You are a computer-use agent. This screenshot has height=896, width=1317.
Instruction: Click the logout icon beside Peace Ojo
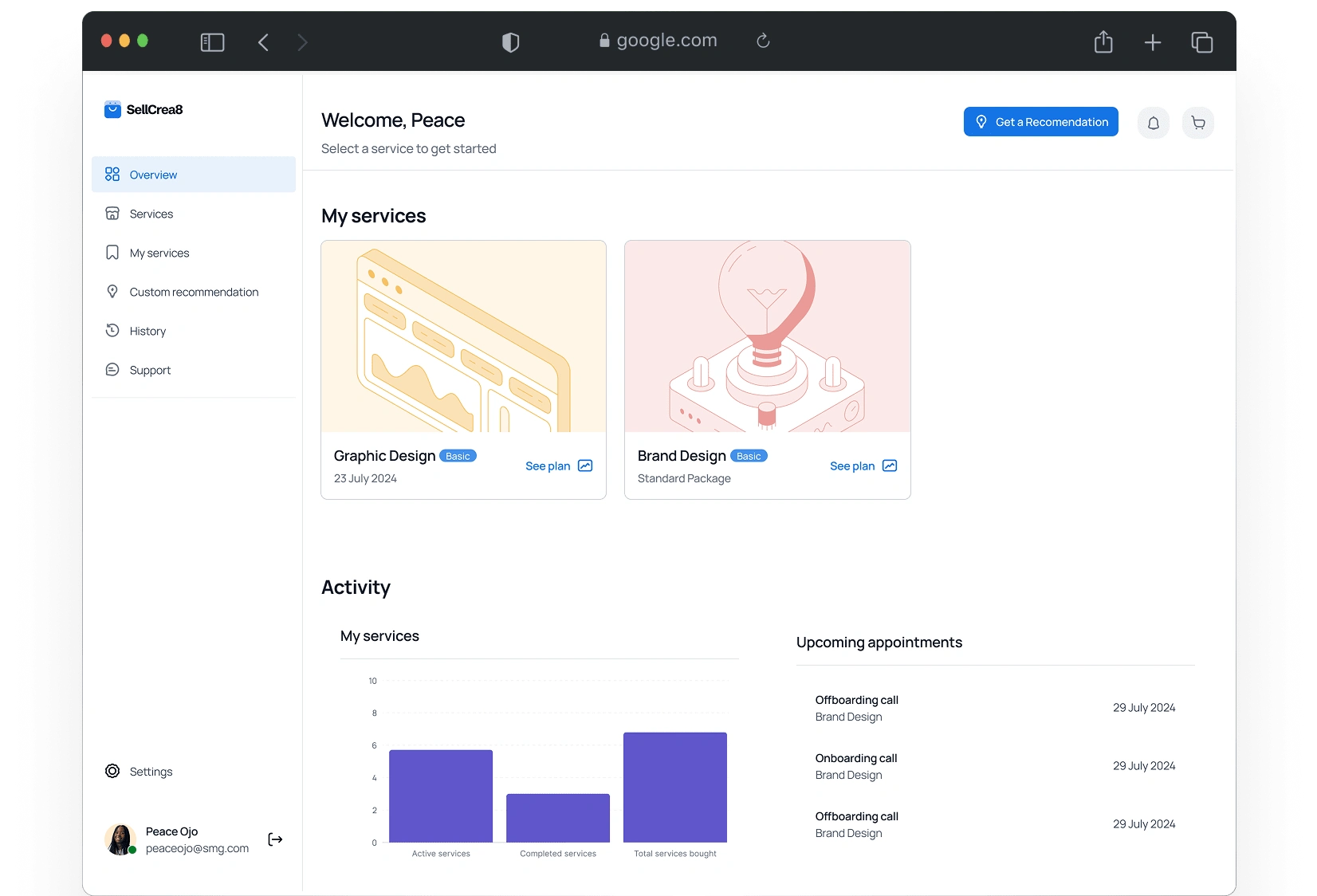(275, 839)
